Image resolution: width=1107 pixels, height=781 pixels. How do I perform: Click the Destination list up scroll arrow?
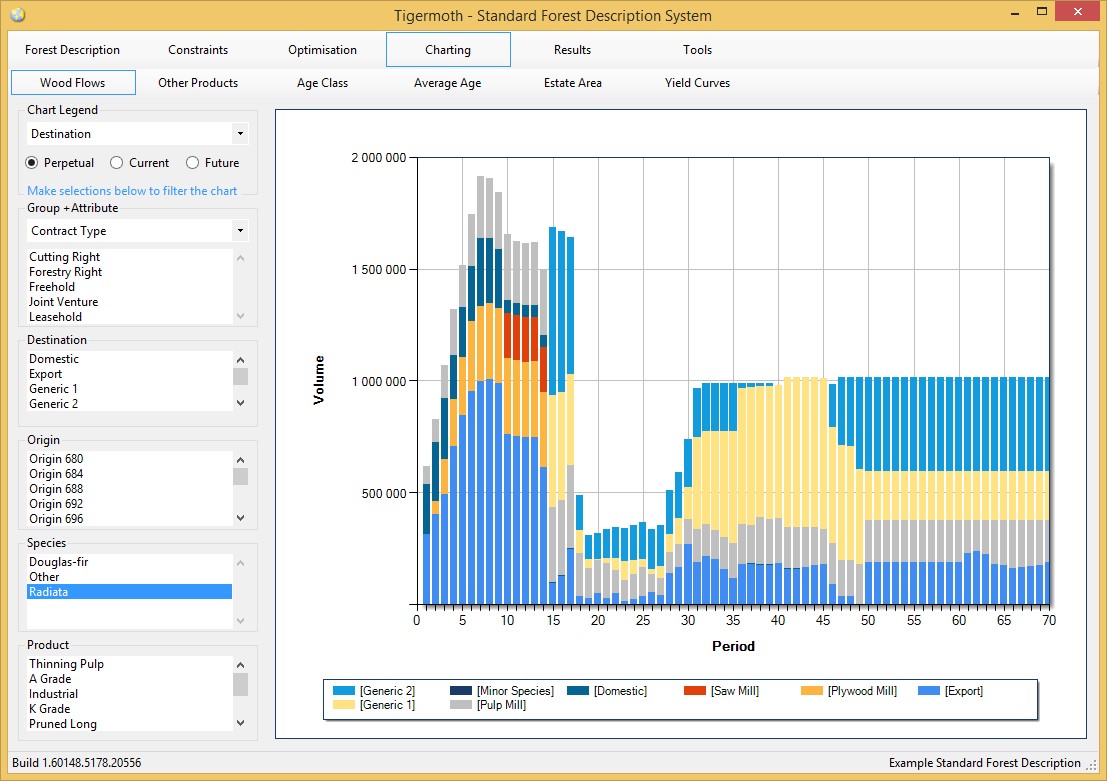[241, 359]
